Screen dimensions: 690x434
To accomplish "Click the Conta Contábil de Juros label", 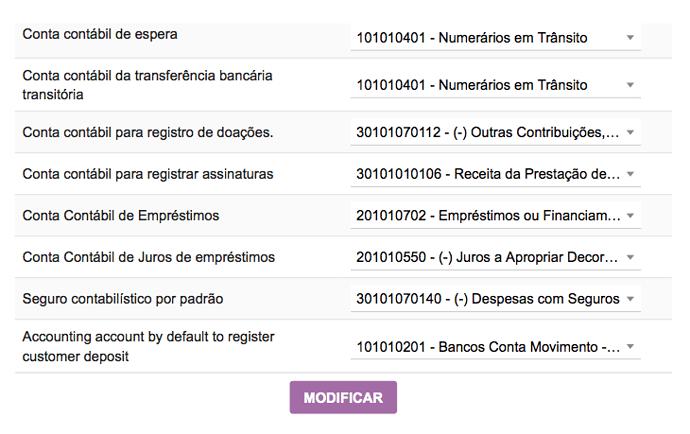I will pyautogui.click(x=149, y=257).
